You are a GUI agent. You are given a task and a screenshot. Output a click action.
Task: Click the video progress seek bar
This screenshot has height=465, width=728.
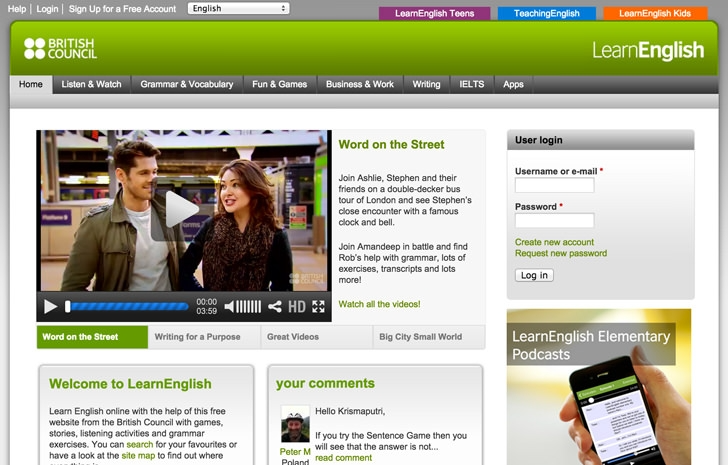[x=127, y=307]
